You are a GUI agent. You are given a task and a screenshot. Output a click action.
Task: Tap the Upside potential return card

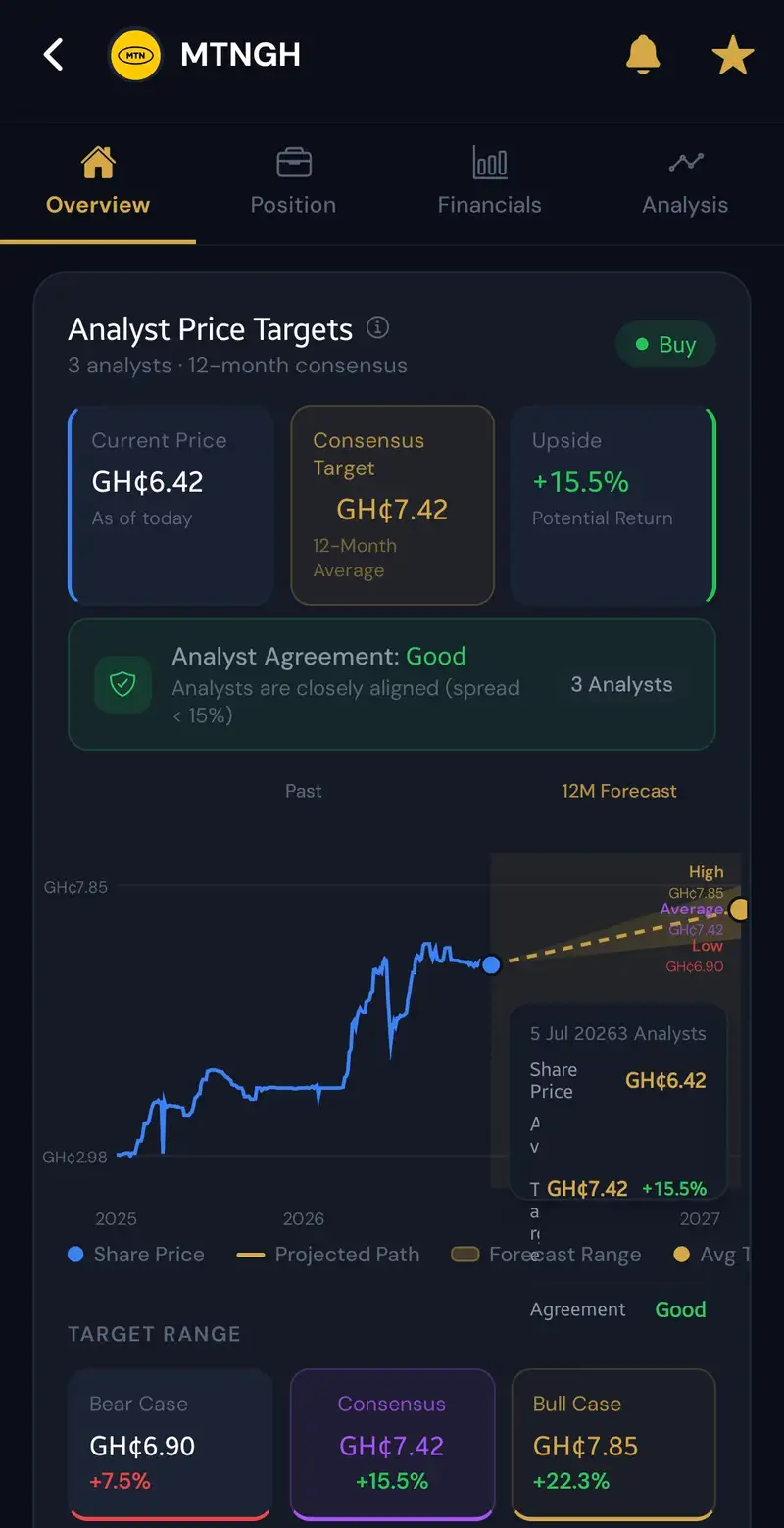tap(613, 505)
